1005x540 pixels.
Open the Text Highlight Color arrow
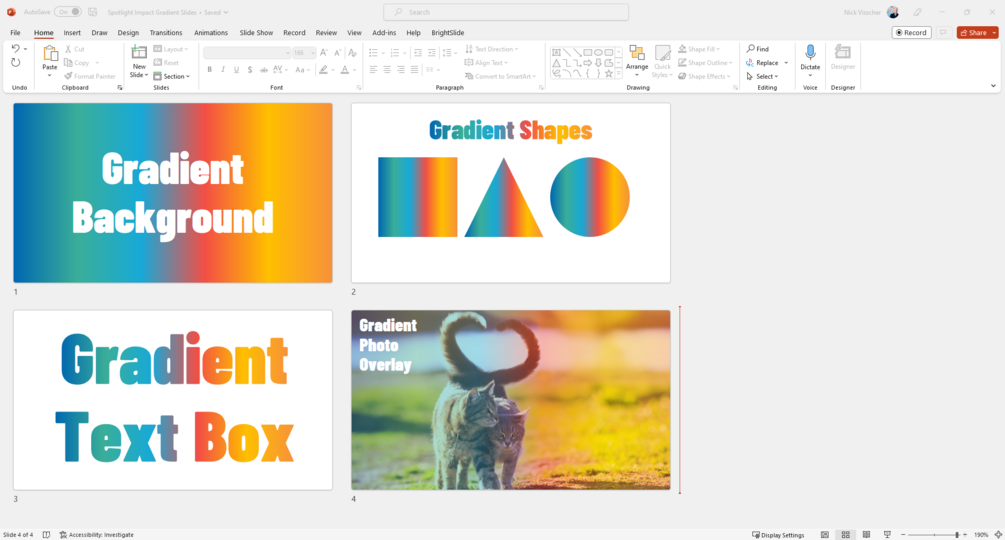(333, 70)
